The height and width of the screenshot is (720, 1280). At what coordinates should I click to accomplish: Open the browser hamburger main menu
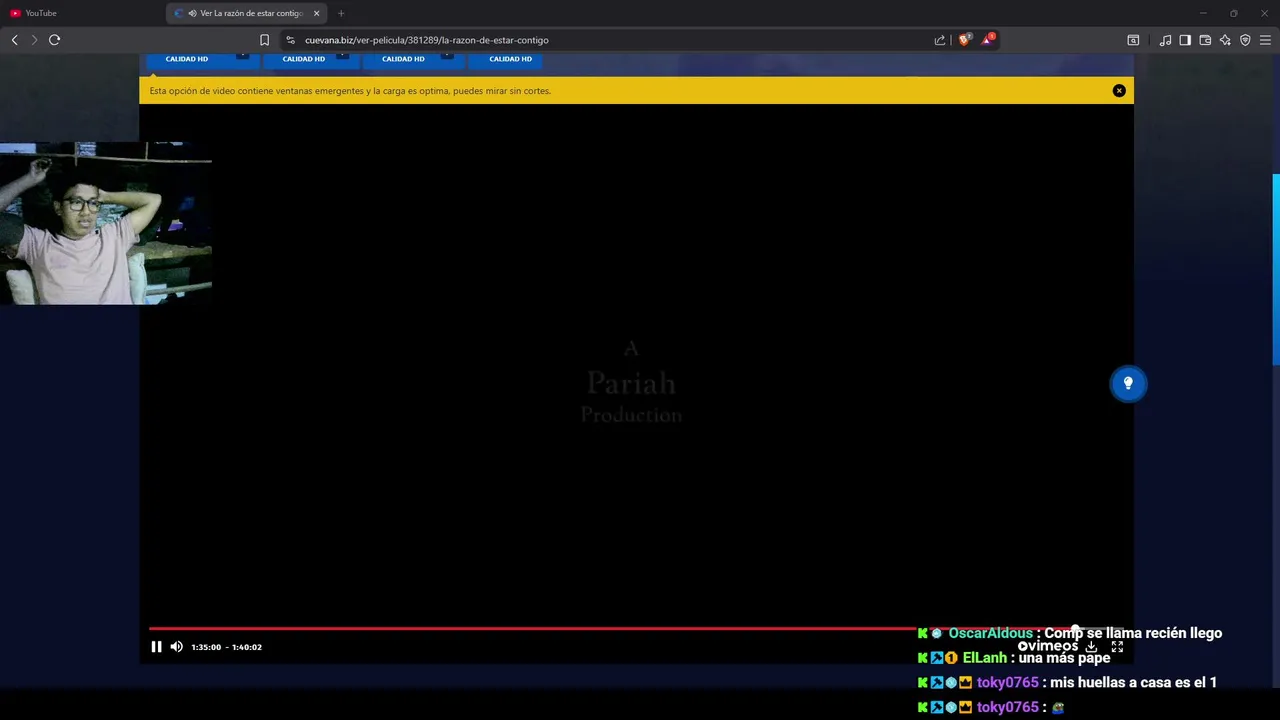(1265, 40)
